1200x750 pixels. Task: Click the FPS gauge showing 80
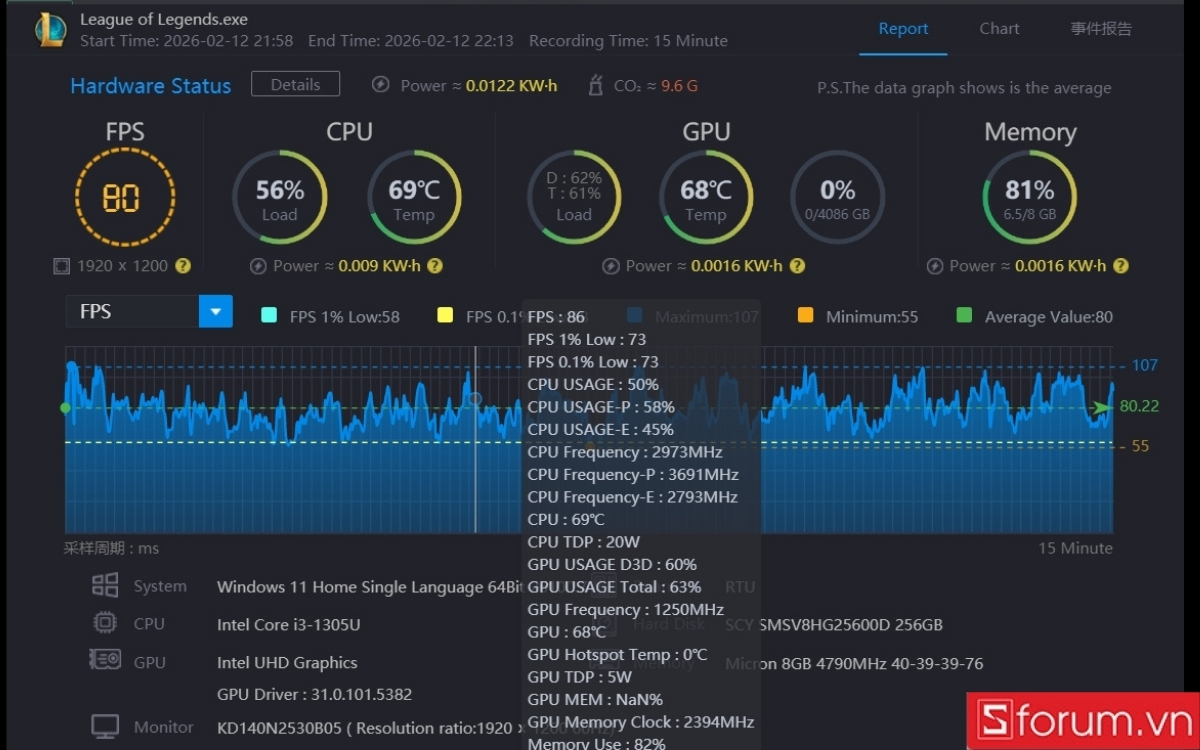(125, 197)
